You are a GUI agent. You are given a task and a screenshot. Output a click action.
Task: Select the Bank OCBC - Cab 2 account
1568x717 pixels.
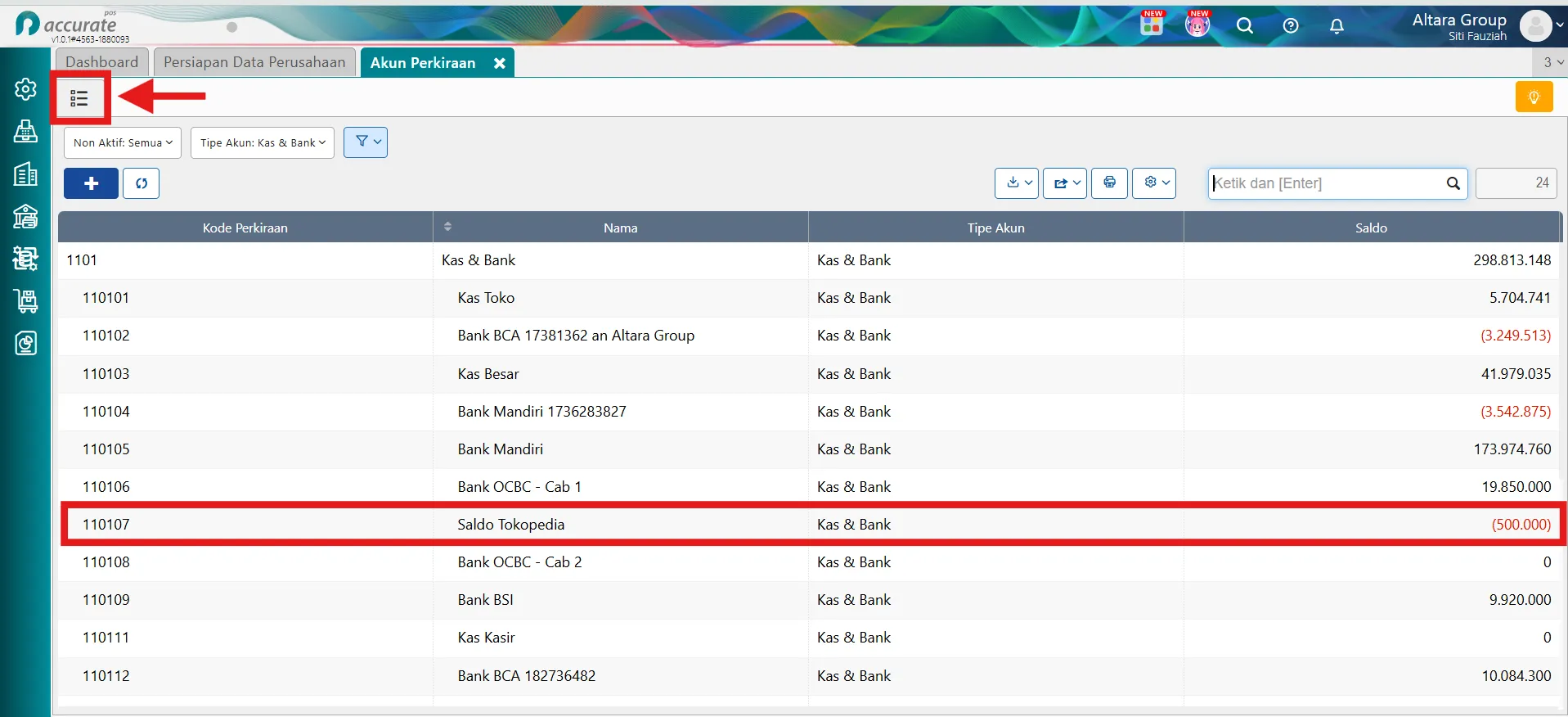pyautogui.click(x=808, y=562)
